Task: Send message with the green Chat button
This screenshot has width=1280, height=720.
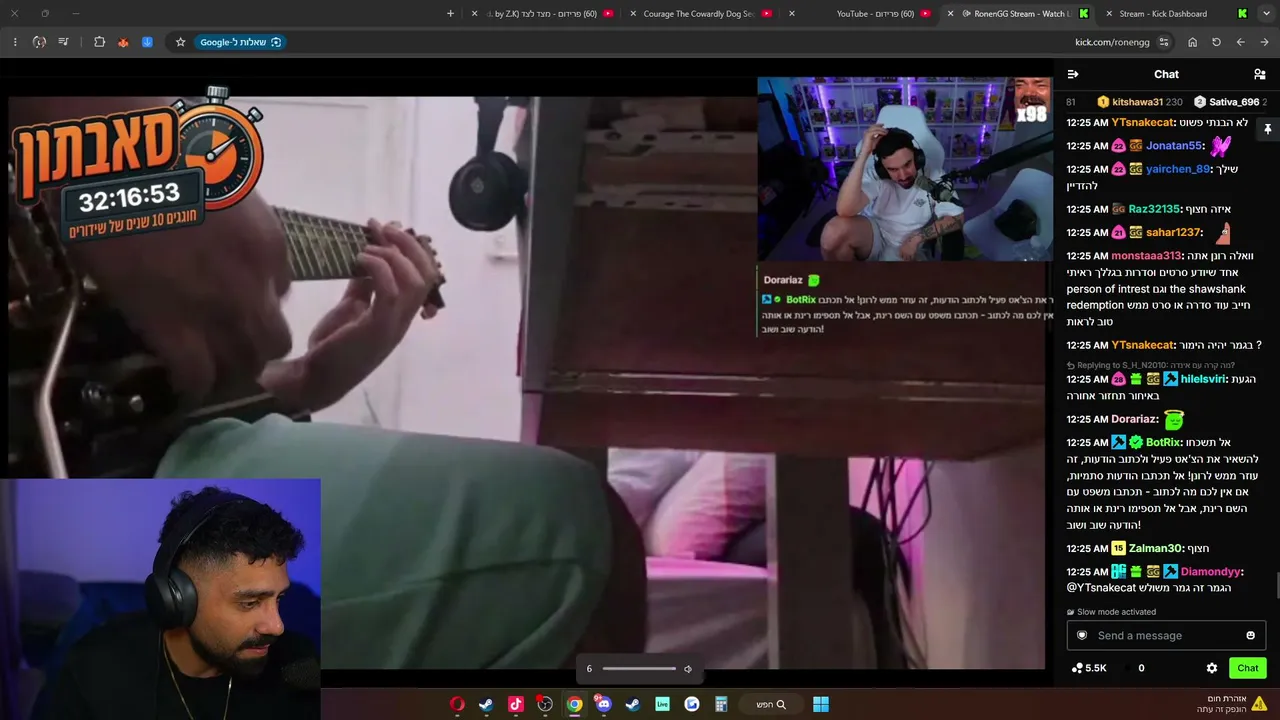Action: (1247, 668)
